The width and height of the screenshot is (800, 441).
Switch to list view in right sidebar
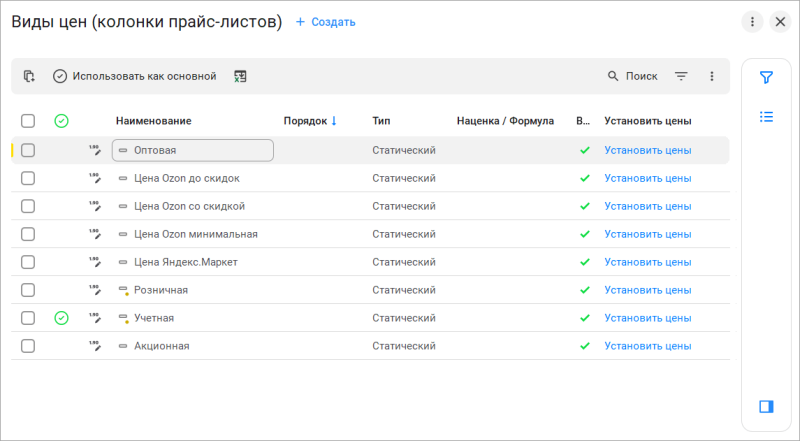[x=766, y=117]
